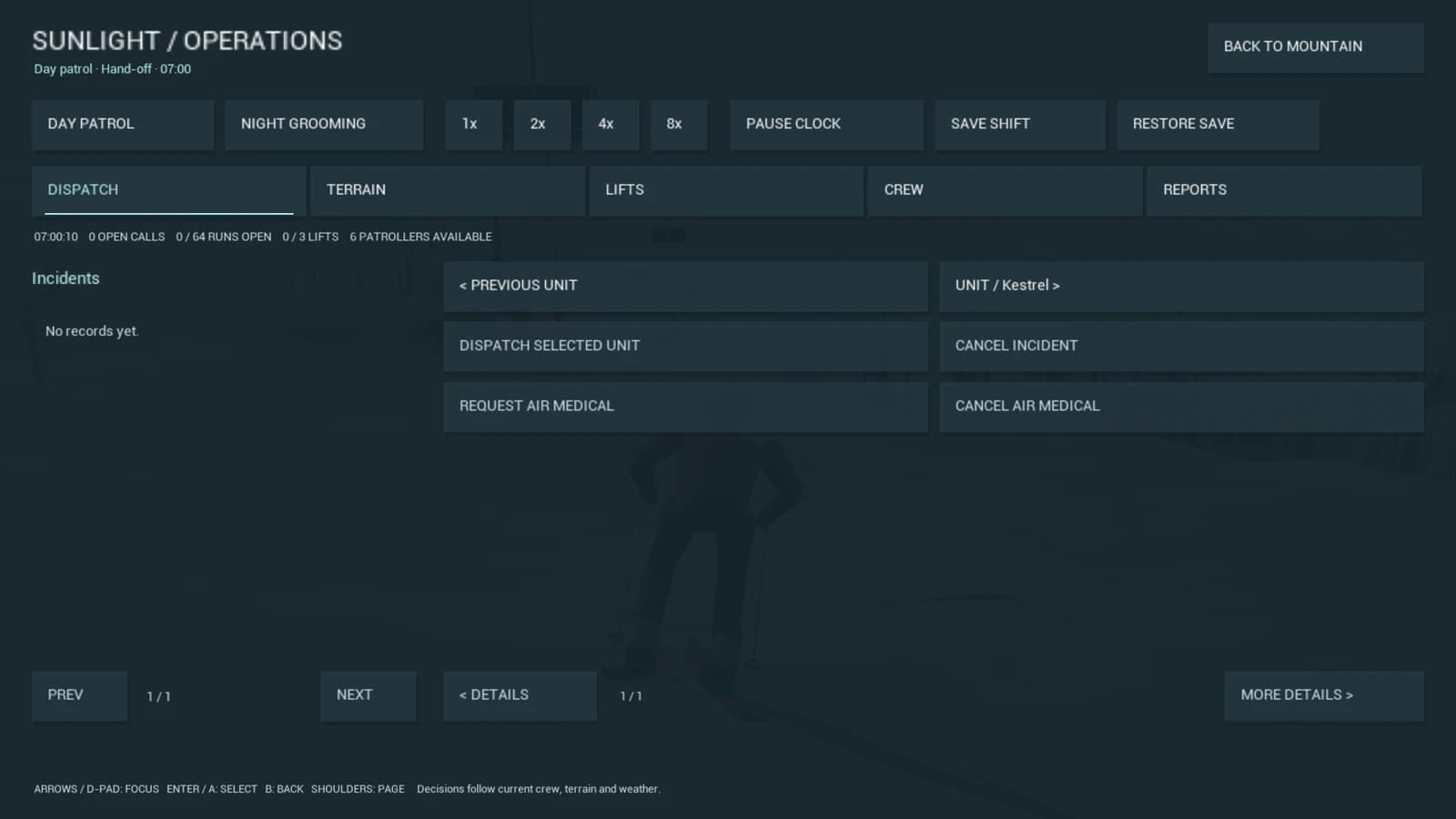Save the current shift

click(x=1020, y=125)
